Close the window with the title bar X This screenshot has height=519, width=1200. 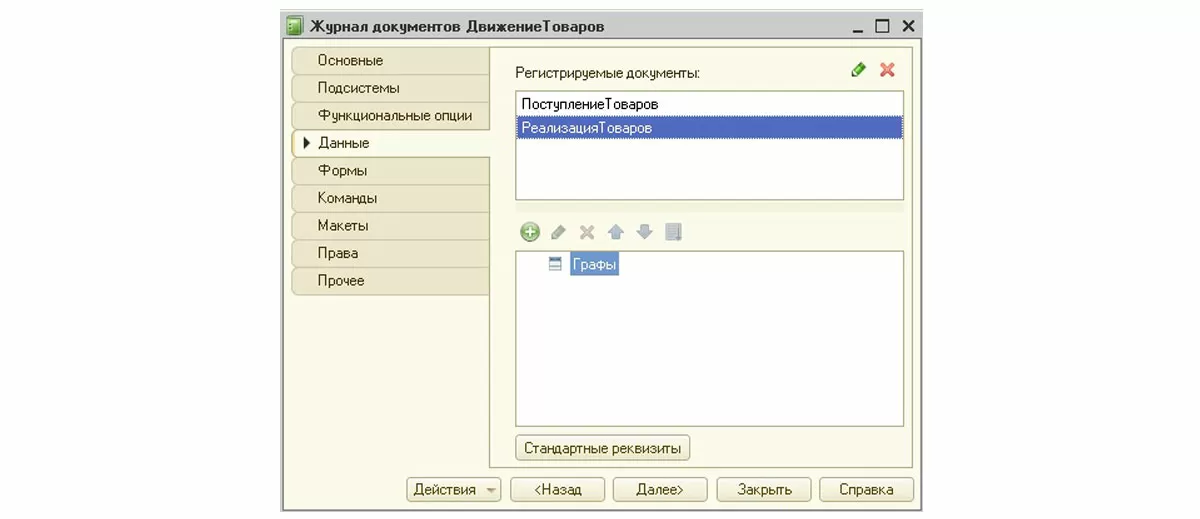(907, 26)
